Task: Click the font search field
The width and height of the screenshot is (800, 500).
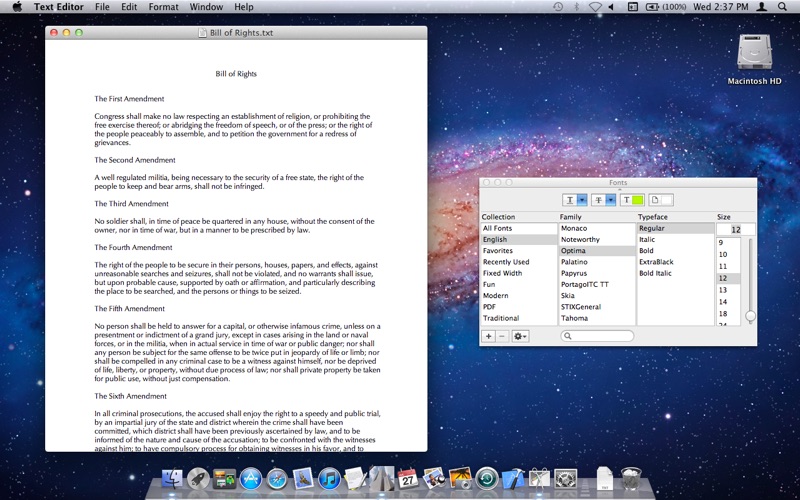Action: pyautogui.click(x=597, y=336)
